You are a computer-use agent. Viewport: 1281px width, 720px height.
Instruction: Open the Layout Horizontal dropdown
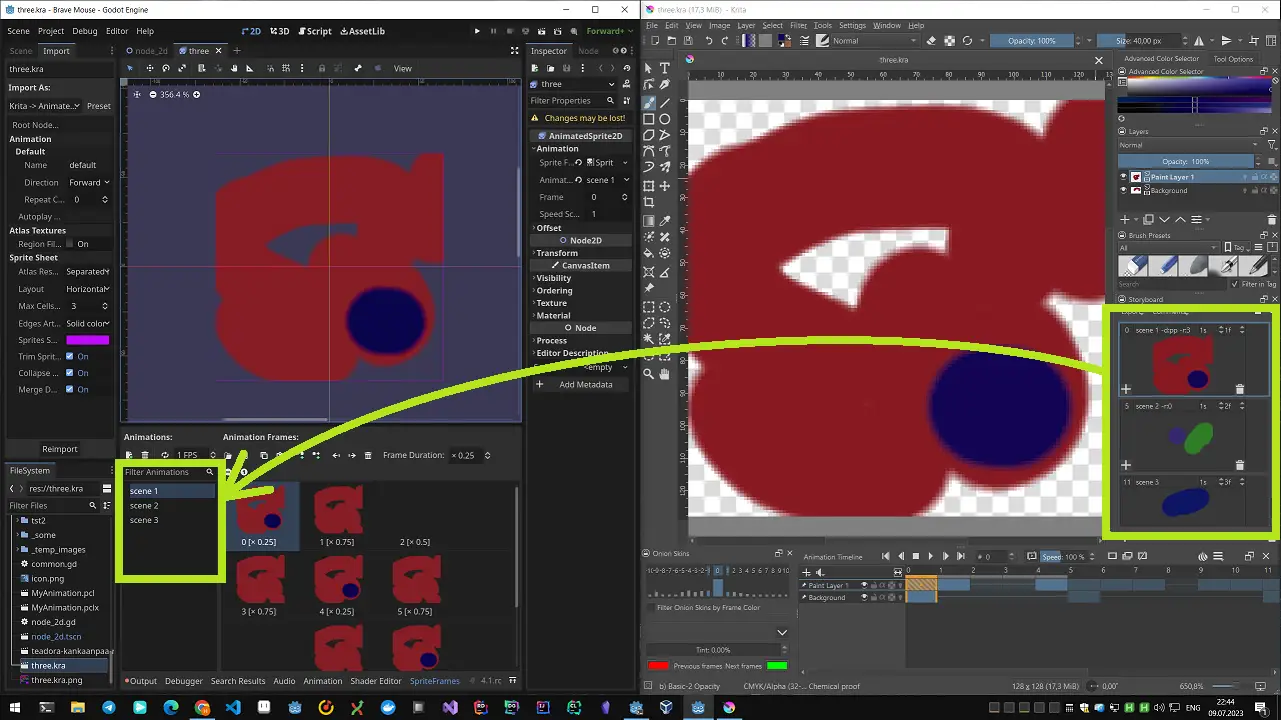click(89, 289)
